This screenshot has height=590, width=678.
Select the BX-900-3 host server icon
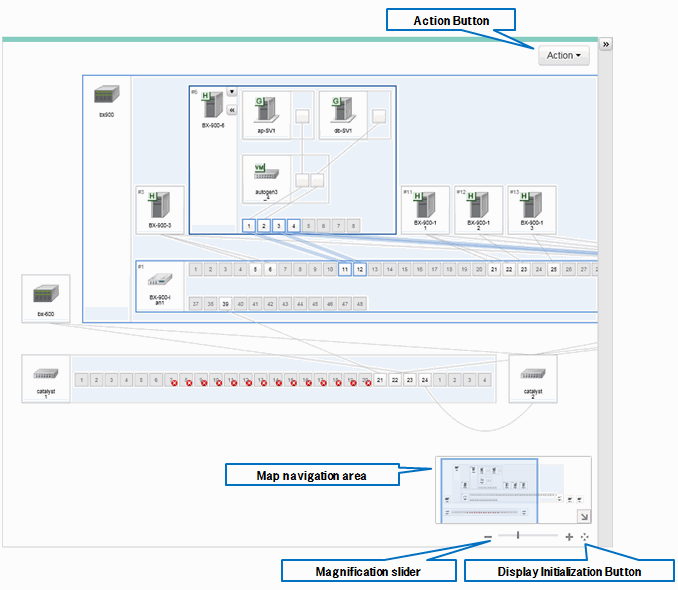coord(160,206)
